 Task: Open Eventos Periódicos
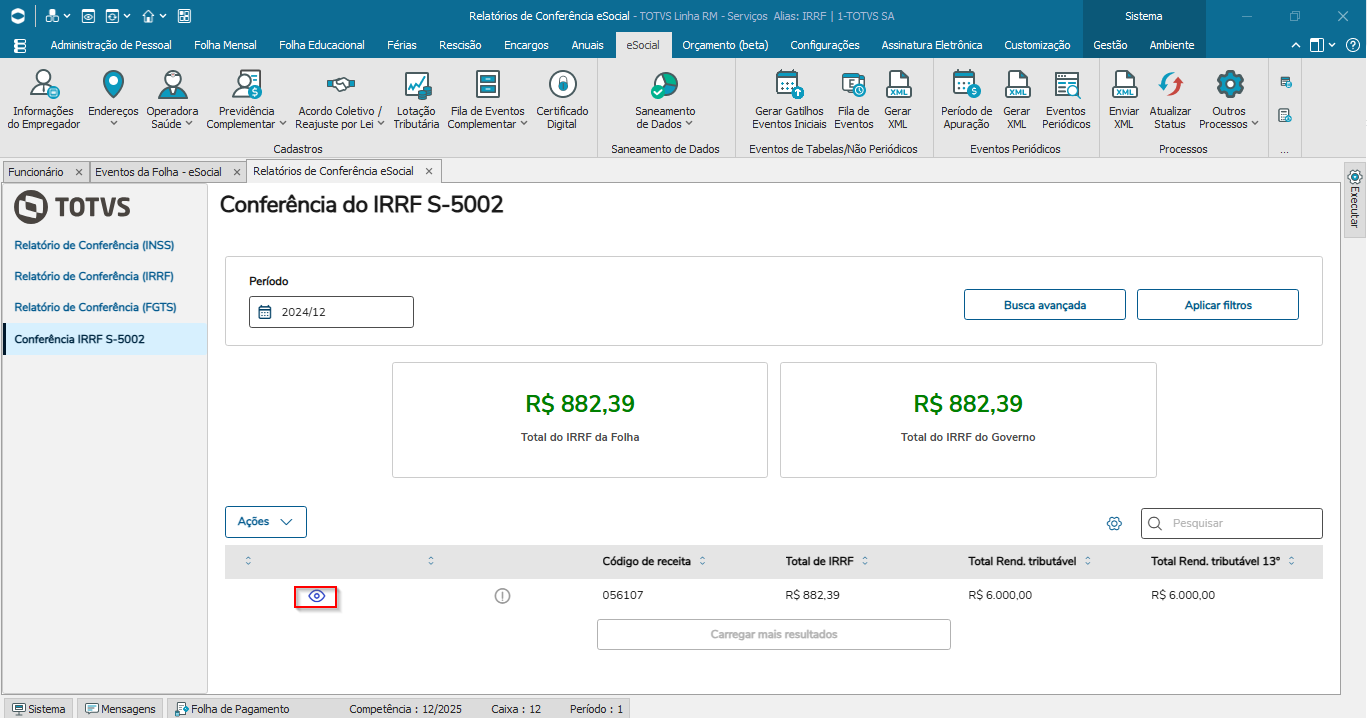1066,100
